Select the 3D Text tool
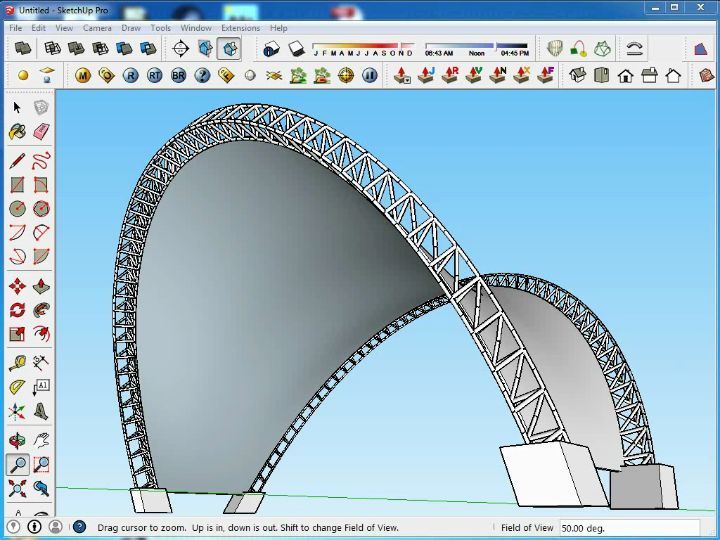The width and height of the screenshot is (720, 540). (41, 411)
